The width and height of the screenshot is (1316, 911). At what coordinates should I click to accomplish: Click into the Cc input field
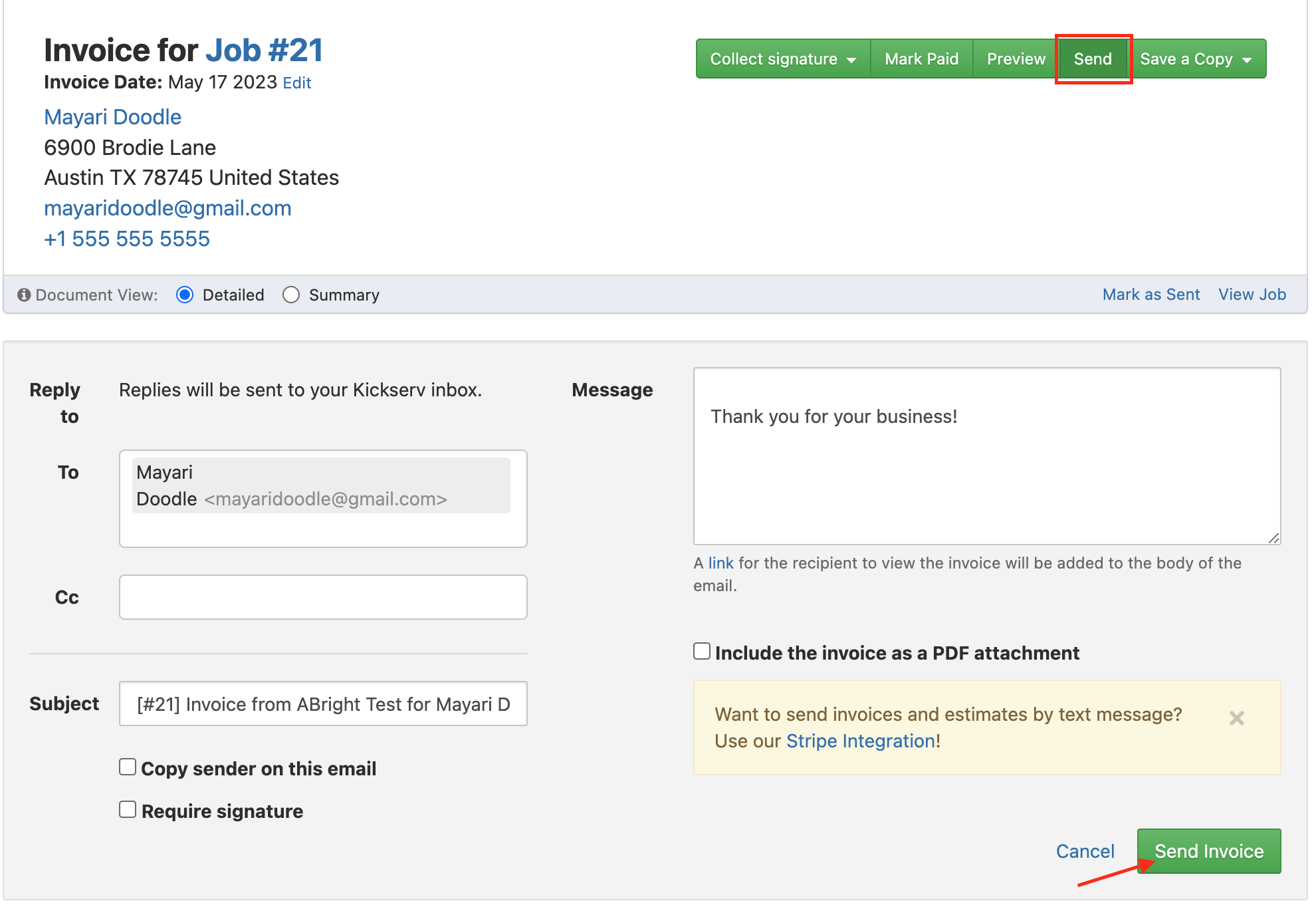click(323, 597)
